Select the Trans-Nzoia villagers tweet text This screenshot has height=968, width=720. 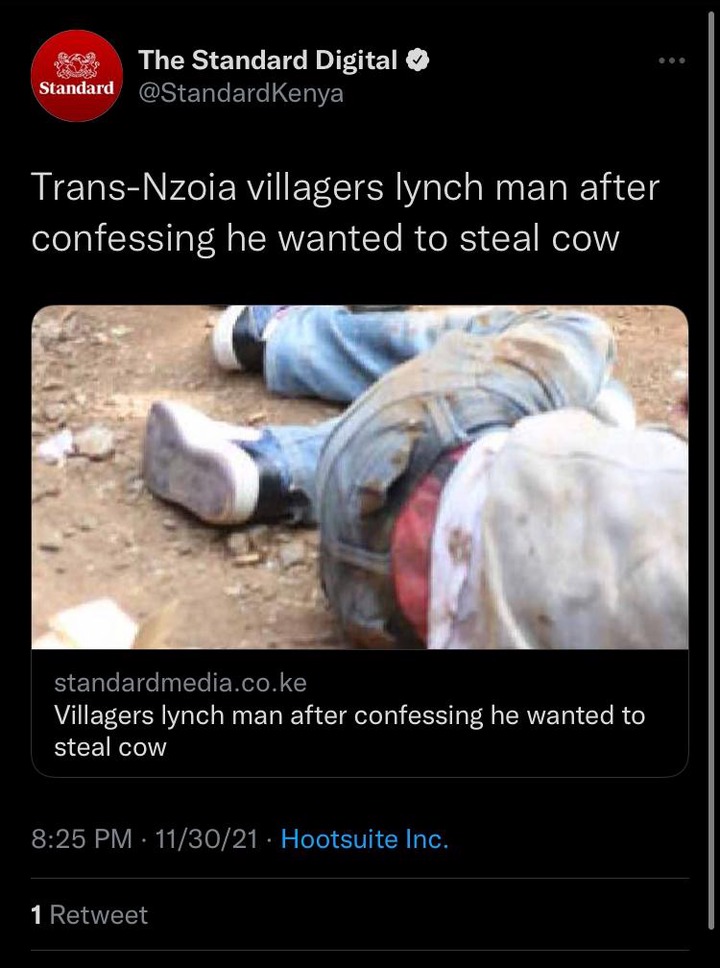pos(345,212)
